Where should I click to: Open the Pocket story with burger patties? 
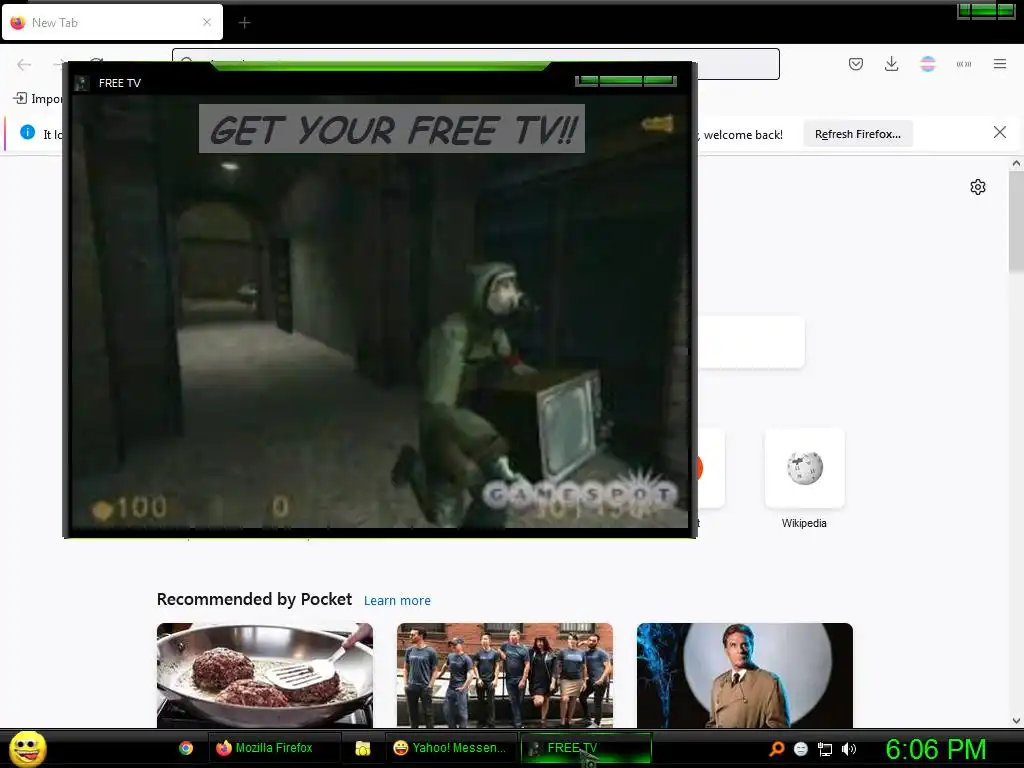264,675
